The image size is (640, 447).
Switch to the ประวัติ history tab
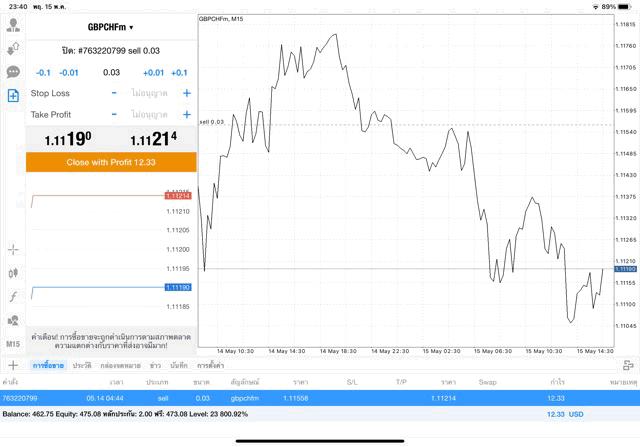(x=82, y=366)
